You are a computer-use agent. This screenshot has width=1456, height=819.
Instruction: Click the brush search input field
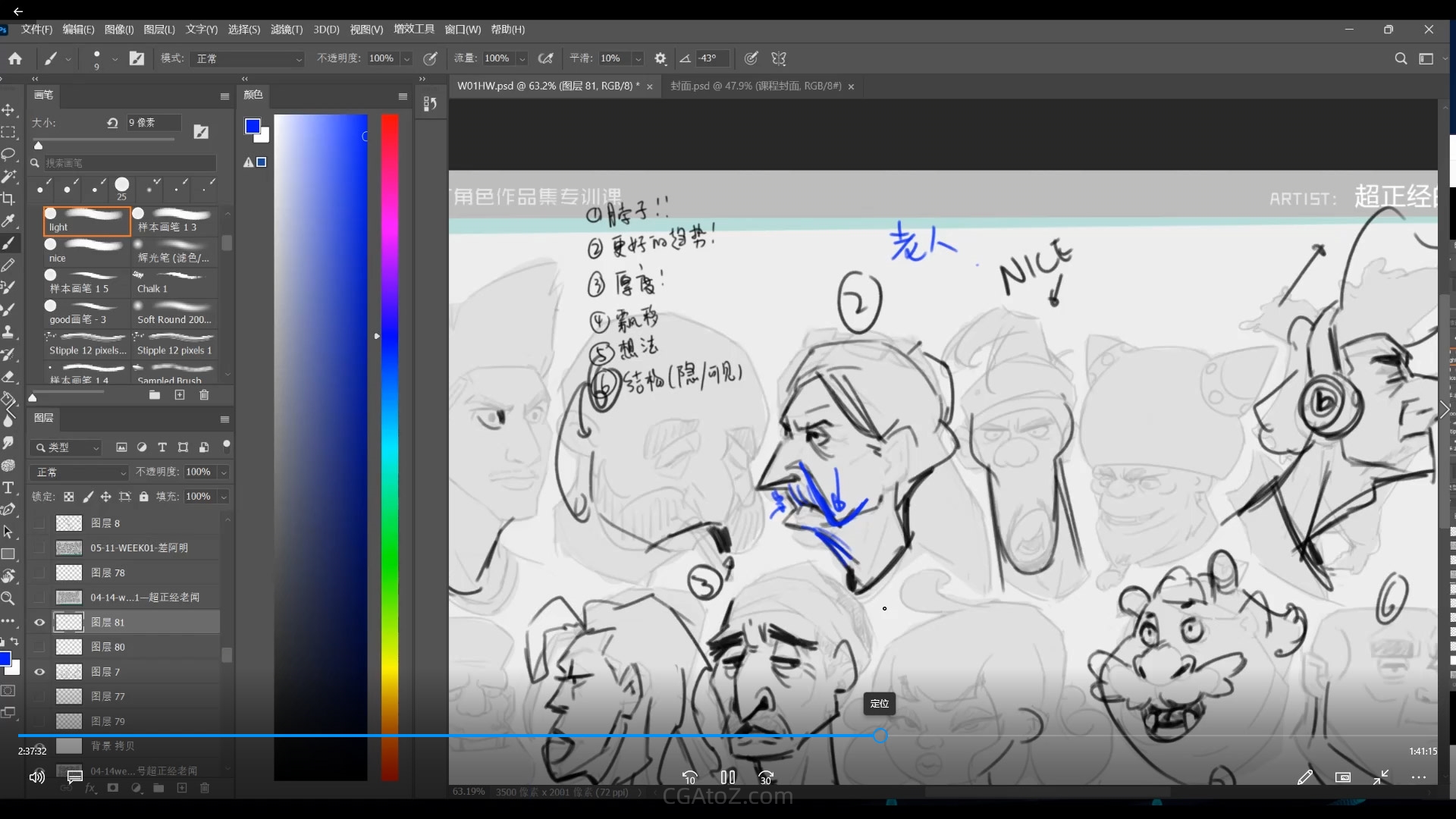tap(129, 163)
